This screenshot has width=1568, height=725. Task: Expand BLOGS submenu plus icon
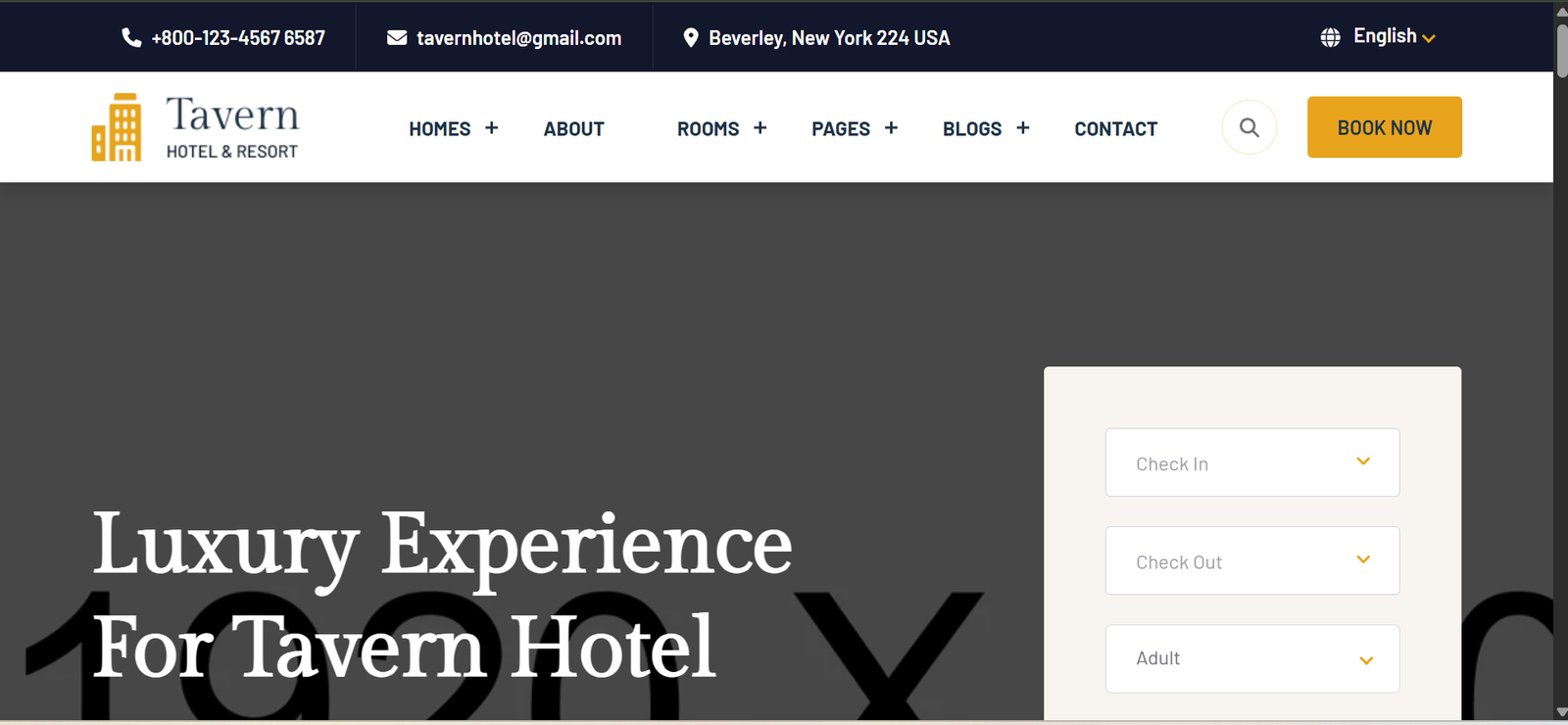(1023, 128)
